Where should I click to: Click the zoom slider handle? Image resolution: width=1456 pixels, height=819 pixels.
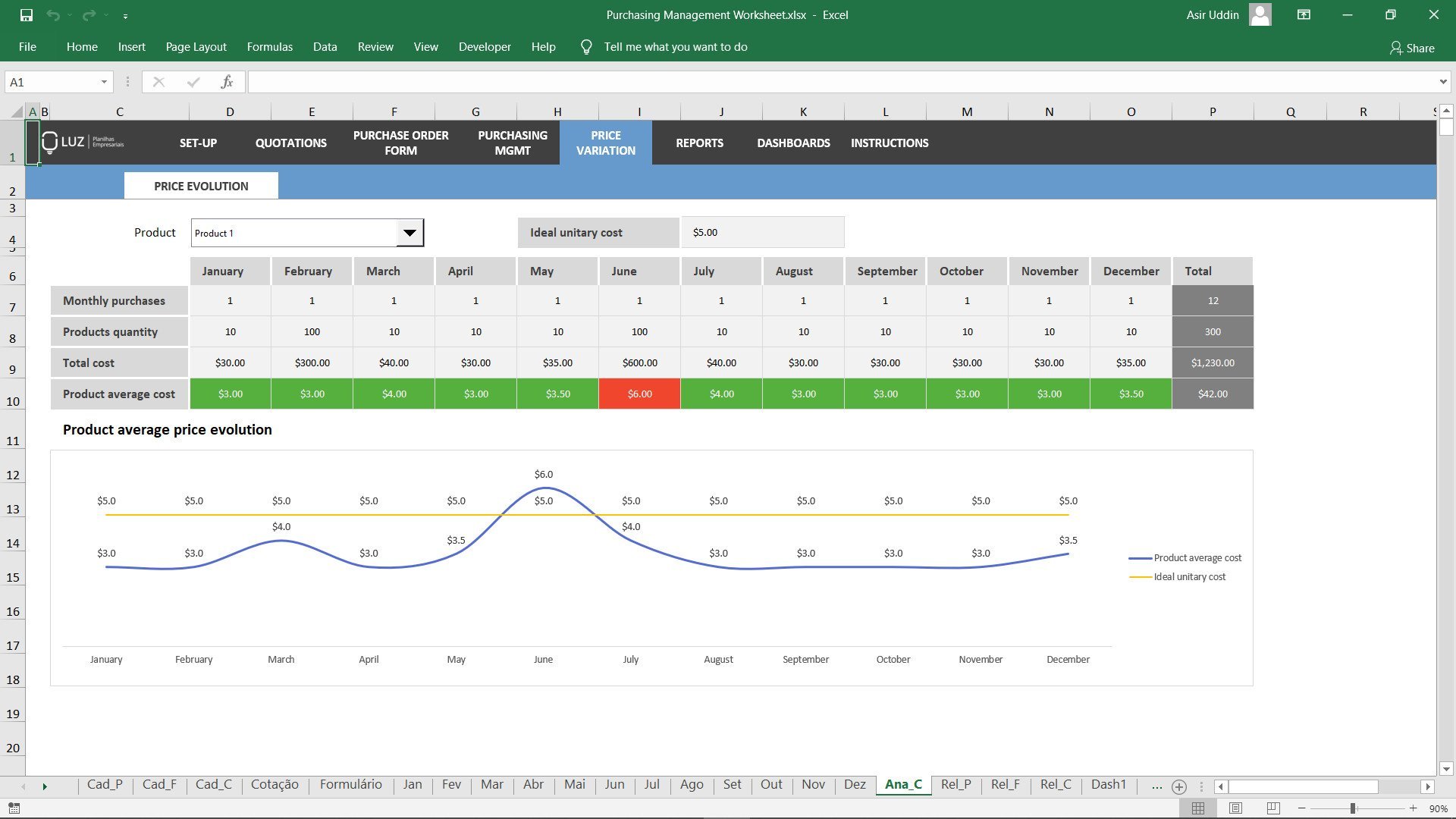click(x=1353, y=808)
